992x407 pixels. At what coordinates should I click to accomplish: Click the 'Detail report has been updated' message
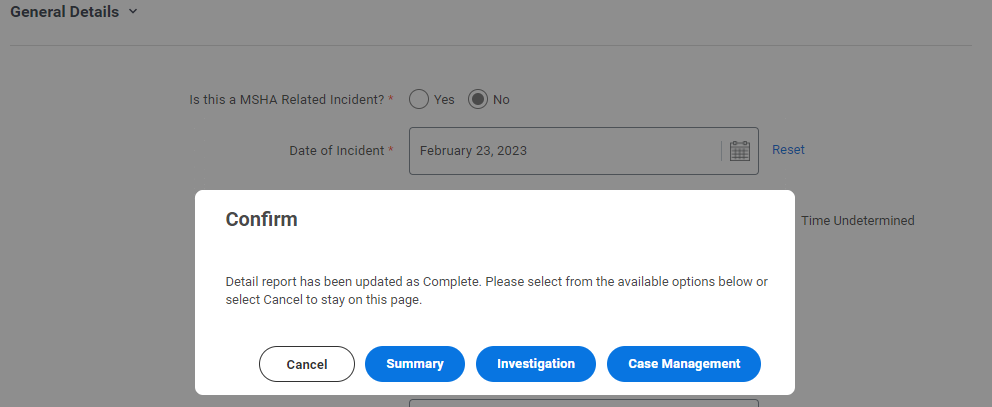[x=497, y=291]
